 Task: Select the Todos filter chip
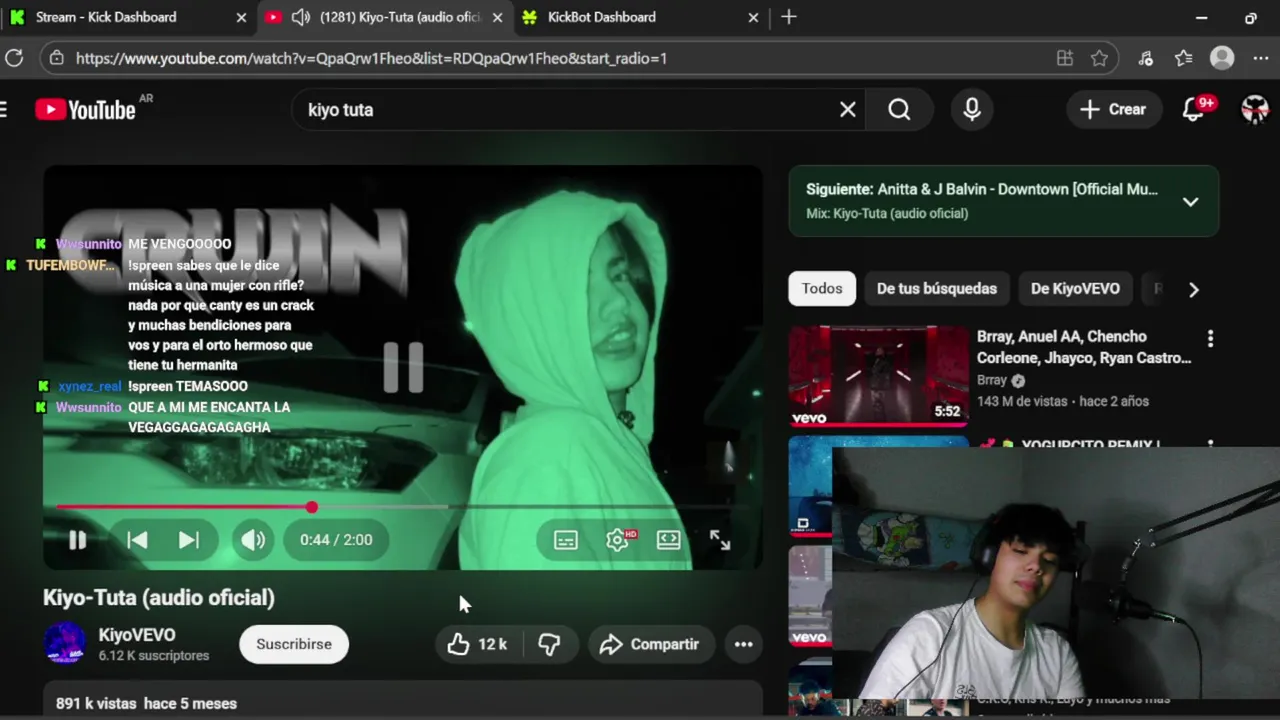click(x=822, y=288)
